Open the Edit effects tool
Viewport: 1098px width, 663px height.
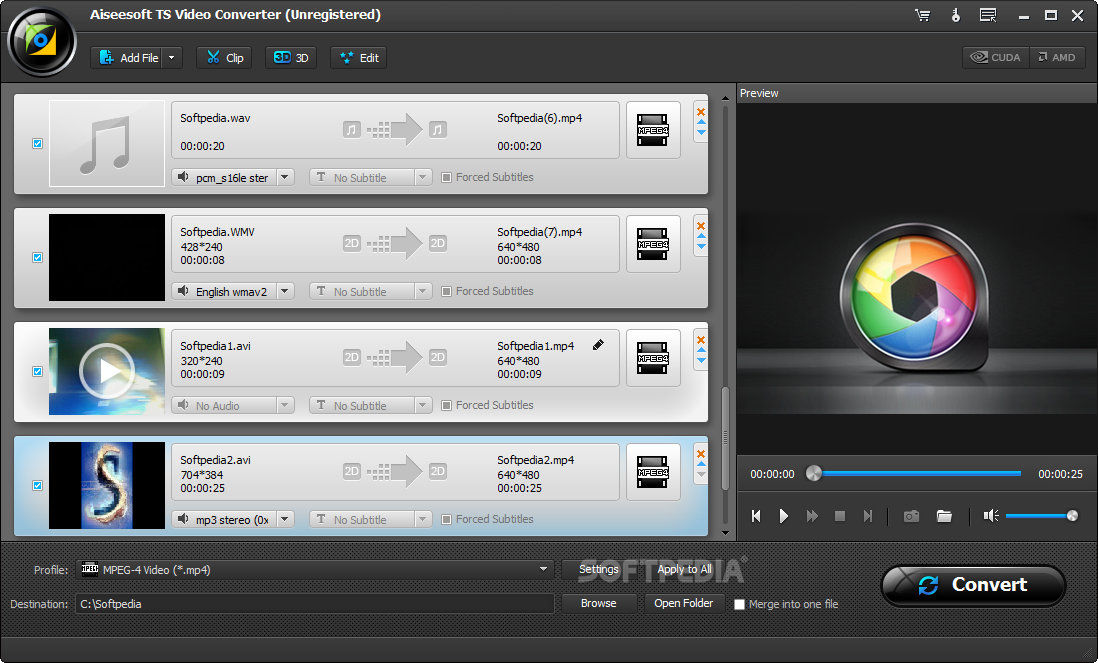[x=359, y=58]
